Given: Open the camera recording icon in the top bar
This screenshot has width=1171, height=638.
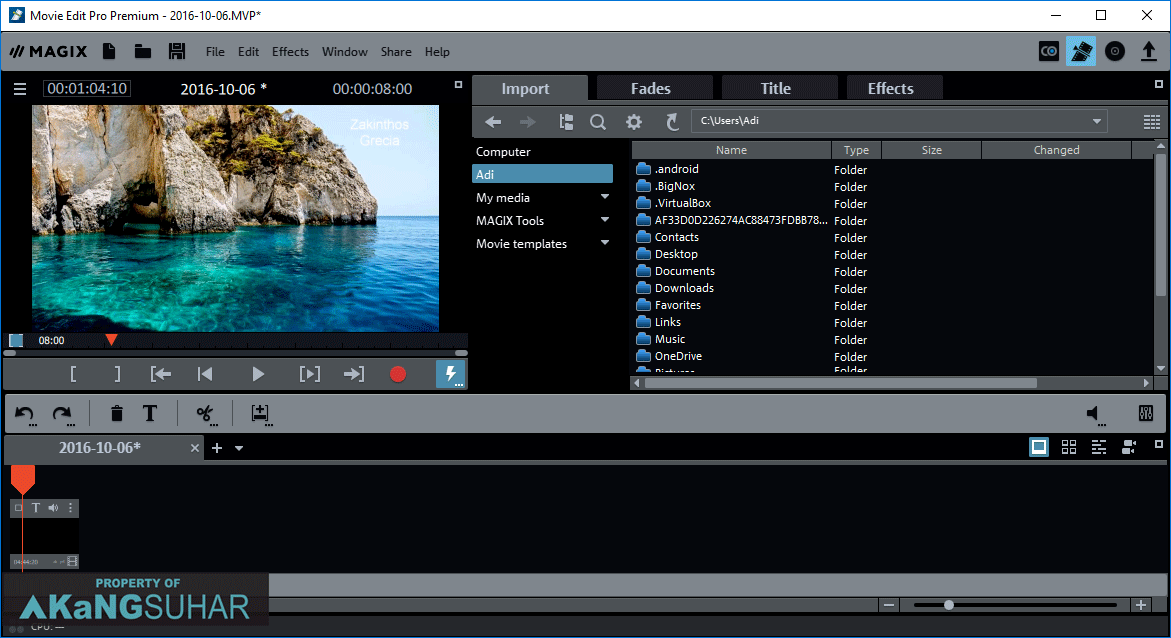Looking at the screenshot, I should click(x=1049, y=52).
